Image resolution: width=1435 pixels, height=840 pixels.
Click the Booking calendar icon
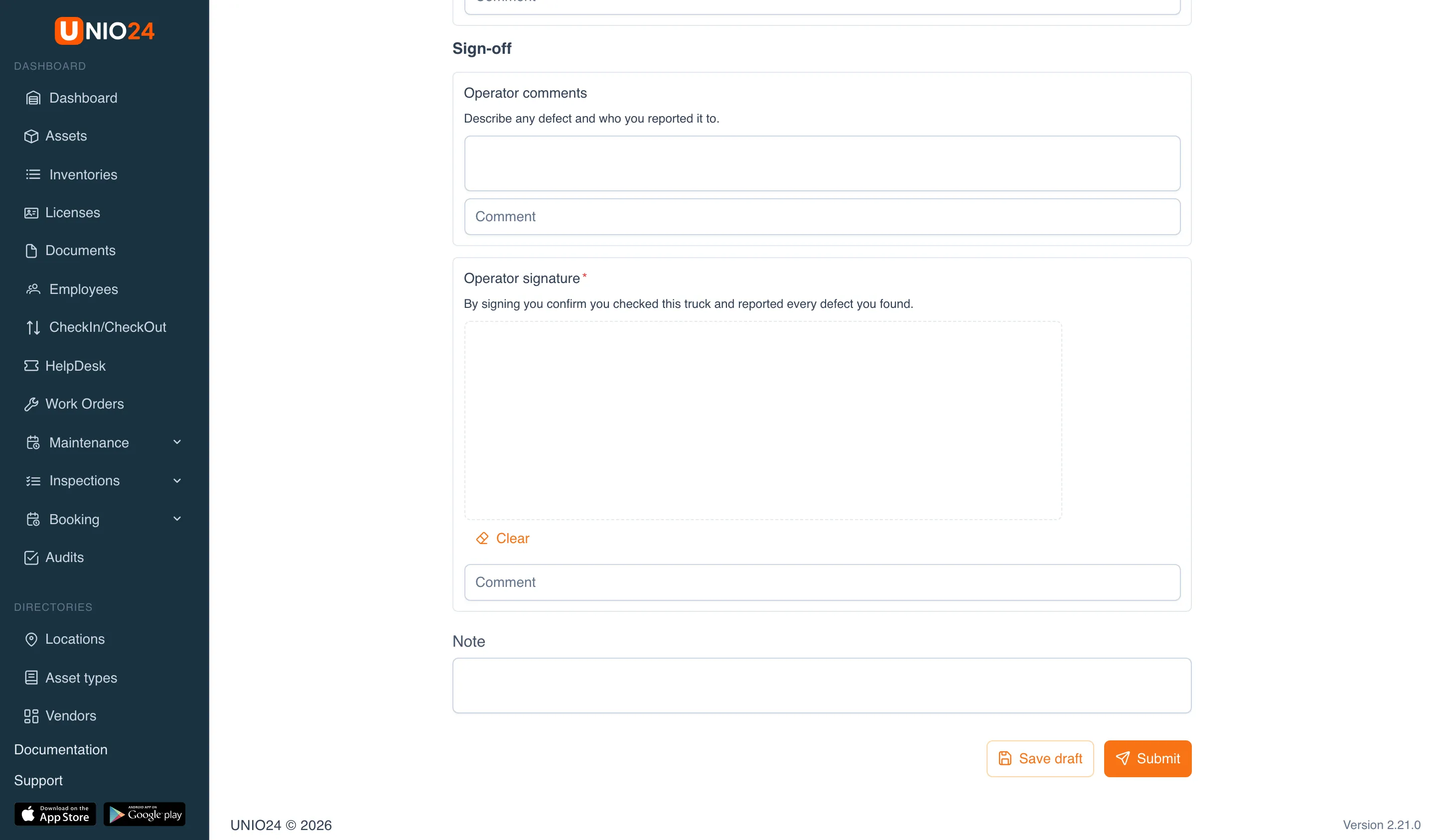[x=33, y=519]
